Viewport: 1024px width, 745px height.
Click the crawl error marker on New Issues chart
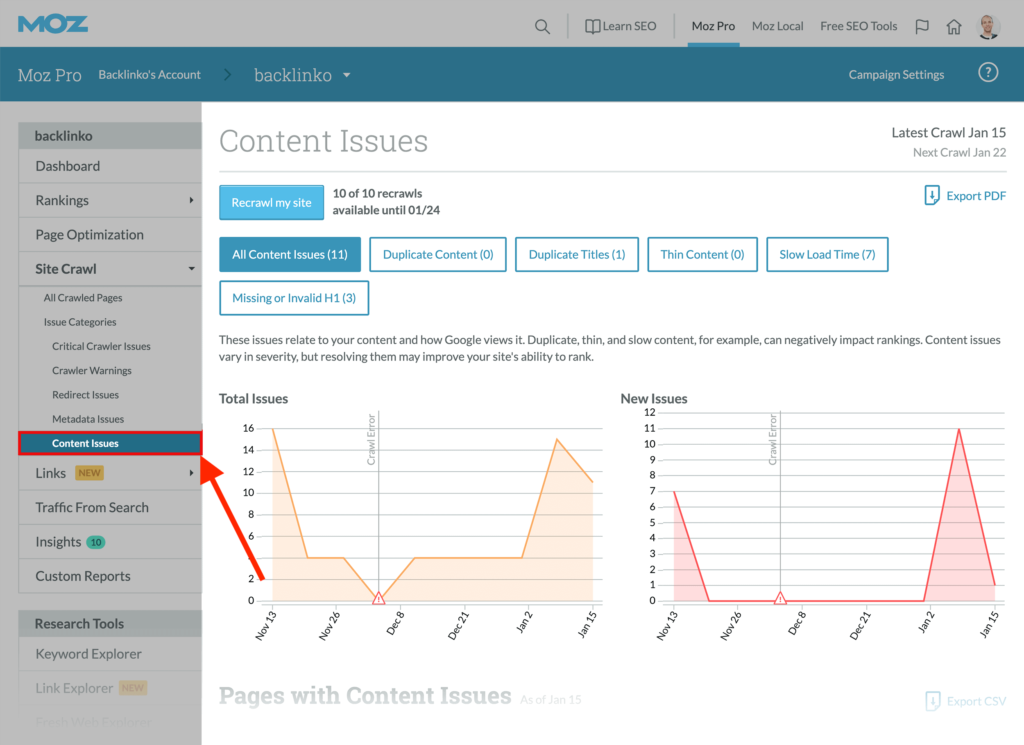click(x=780, y=598)
